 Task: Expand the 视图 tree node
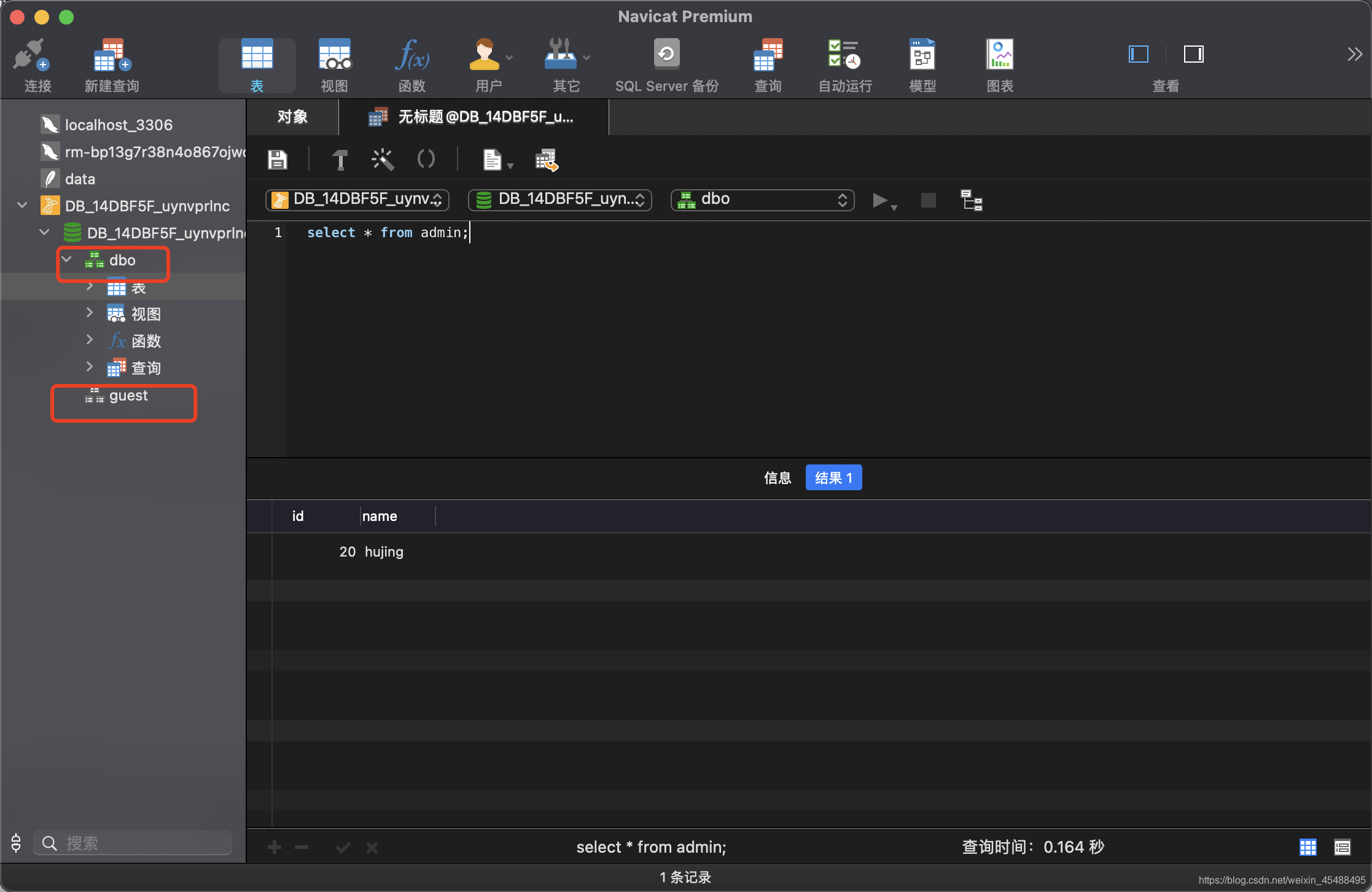pyautogui.click(x=90, y=313)
